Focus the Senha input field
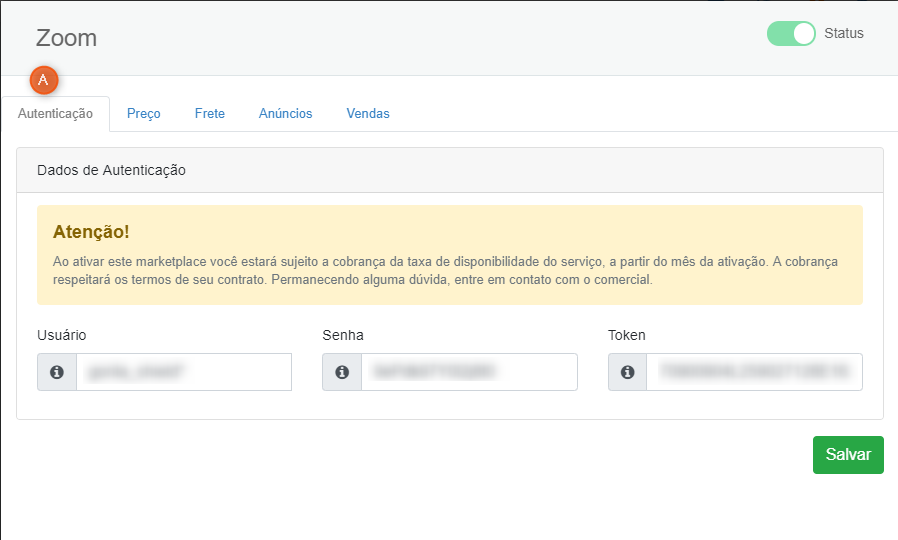Image resolution: width=898 pixels, height=540 pixels. tap(469, 372)
